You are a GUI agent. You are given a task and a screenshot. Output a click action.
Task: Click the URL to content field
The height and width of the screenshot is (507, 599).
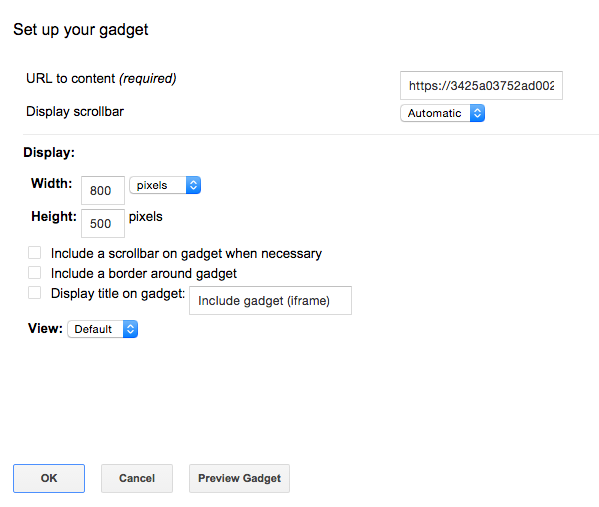pos(481,86)
